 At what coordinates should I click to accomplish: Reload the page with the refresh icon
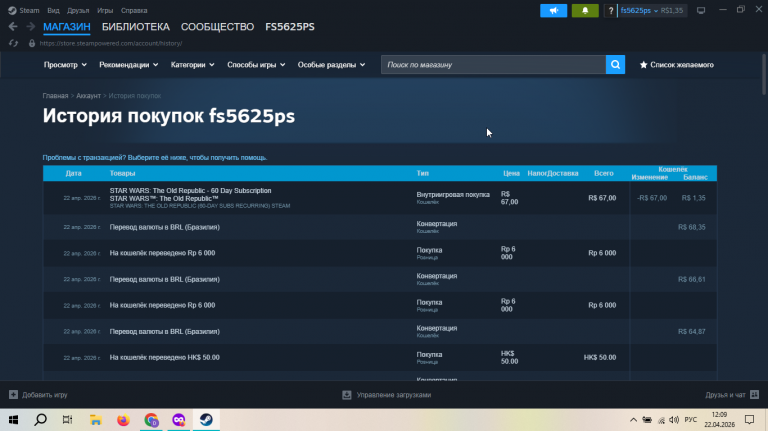[x=13, y=43]
